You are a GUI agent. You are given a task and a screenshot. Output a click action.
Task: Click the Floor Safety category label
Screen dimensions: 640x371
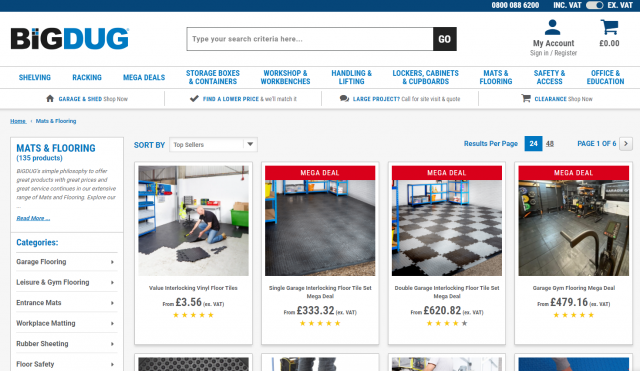(x=35, y=364)
